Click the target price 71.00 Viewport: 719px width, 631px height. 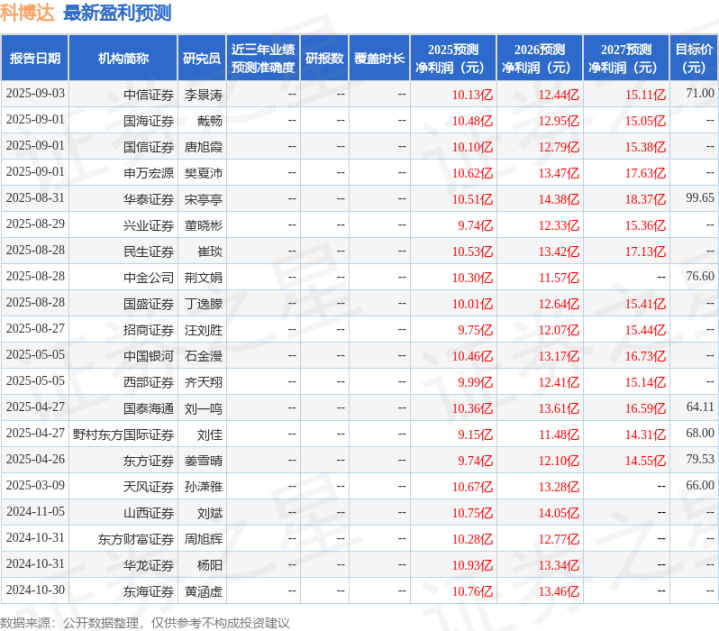[700, 93]
